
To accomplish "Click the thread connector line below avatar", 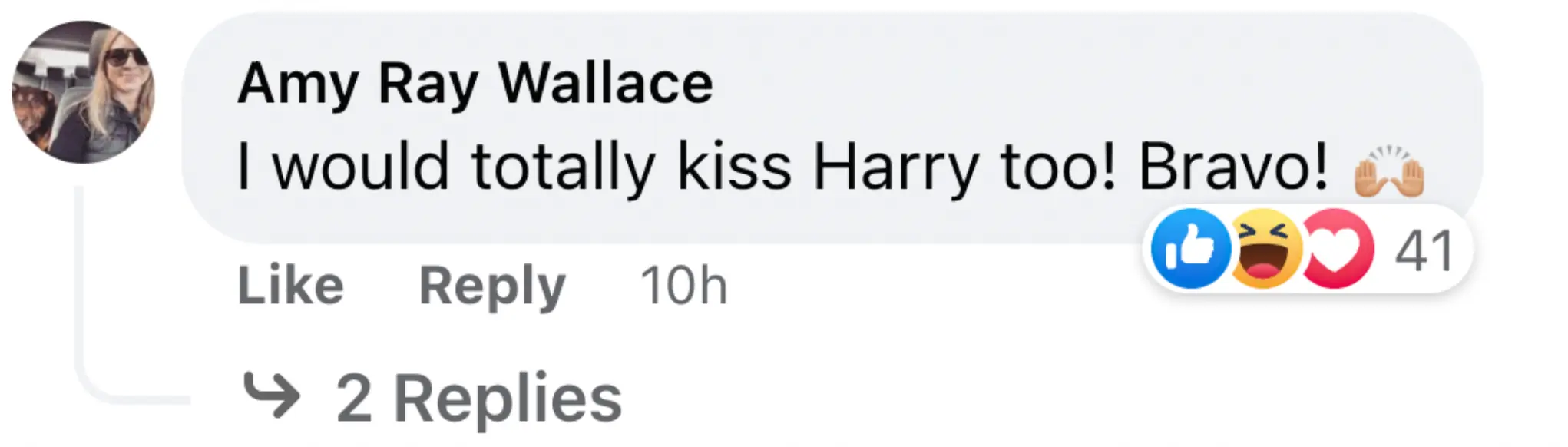I will (x=79, y=292).
